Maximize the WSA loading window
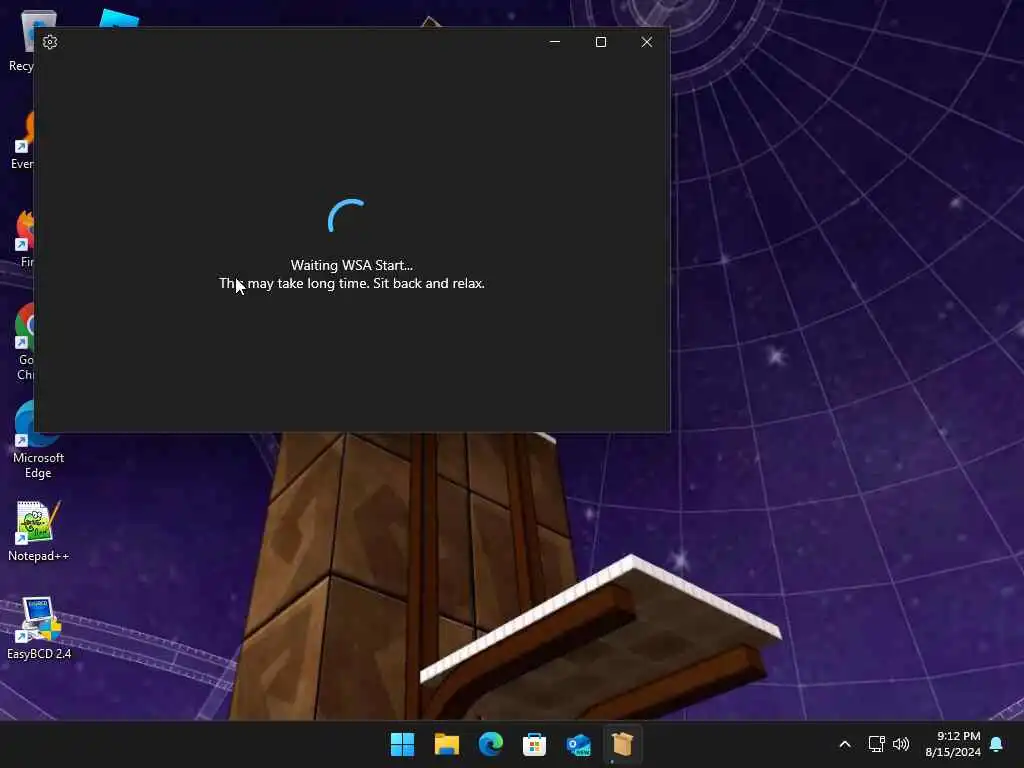1024x768 pixels. tap(601, 42)
